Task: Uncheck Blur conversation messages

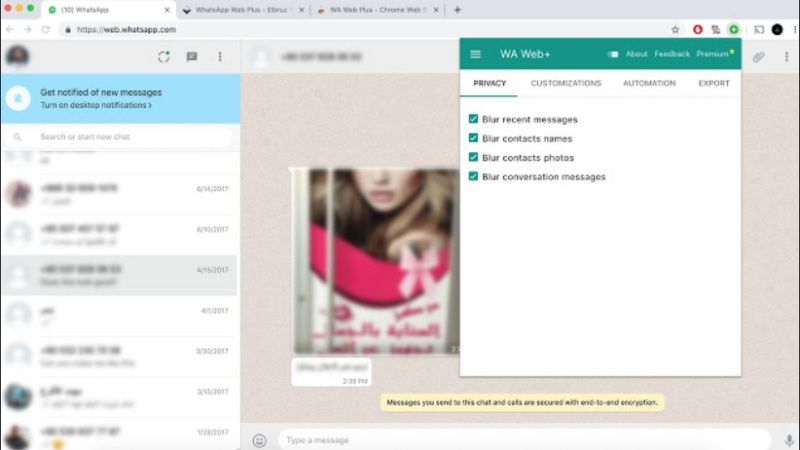Action: tap(473, 176)
